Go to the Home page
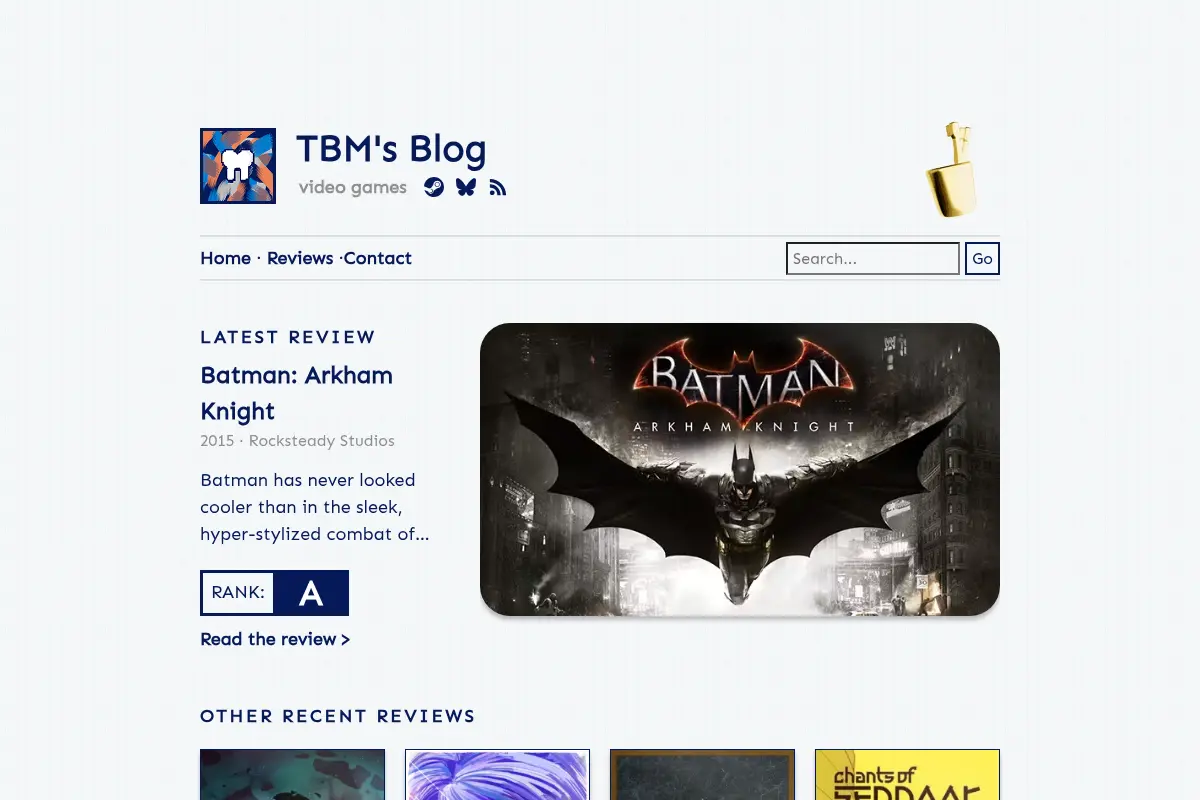 point(226,258)
